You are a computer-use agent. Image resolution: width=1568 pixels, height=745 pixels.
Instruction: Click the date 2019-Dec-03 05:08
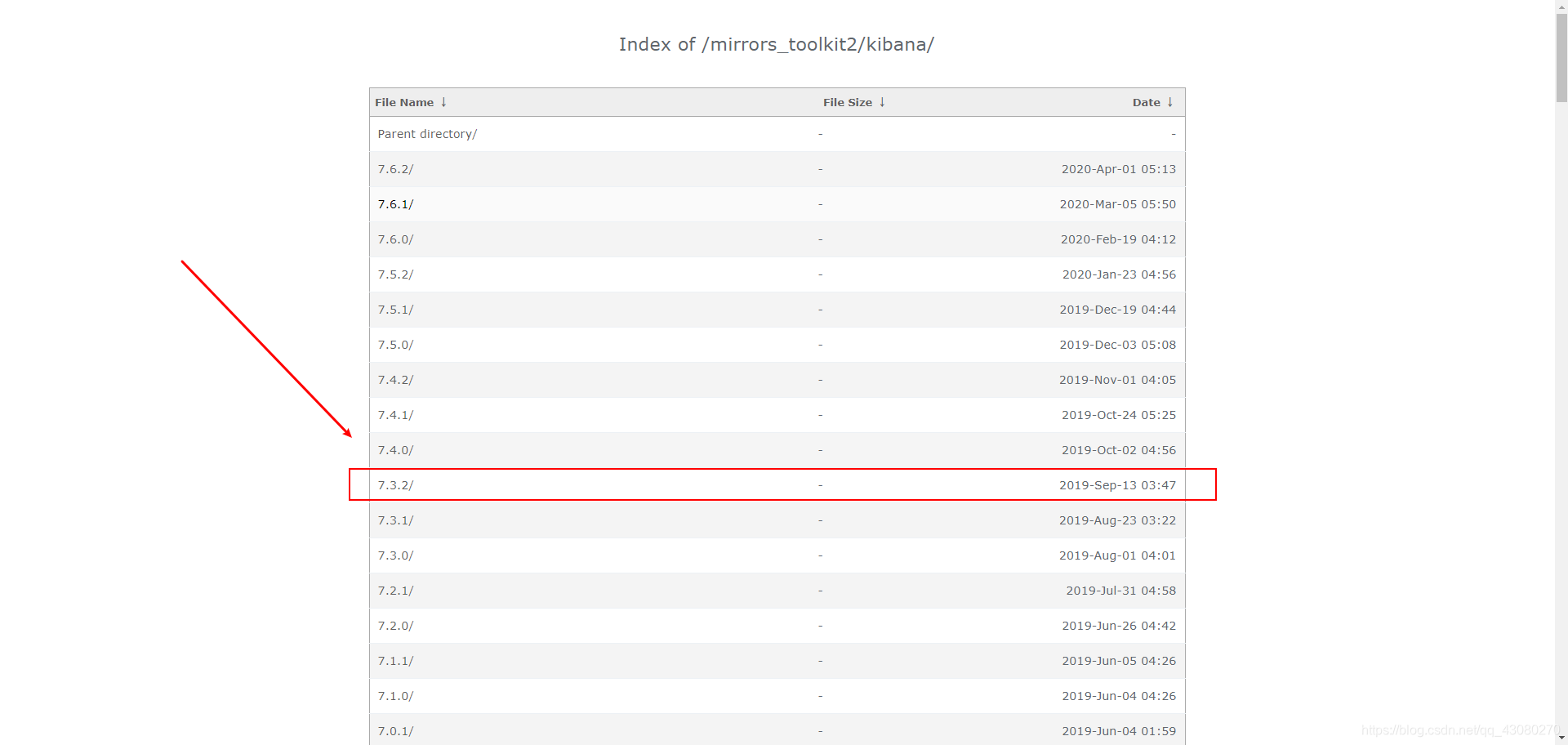(x=1118, y=345)
